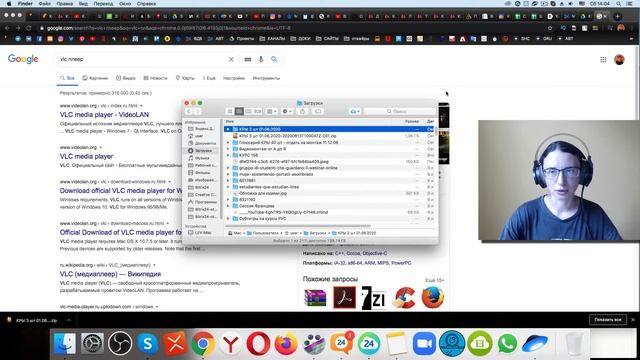The width and height of the screenshot is (640, 360).
Task: Expand the Видеомонтаж от А до Я folder
Action: 228,149
